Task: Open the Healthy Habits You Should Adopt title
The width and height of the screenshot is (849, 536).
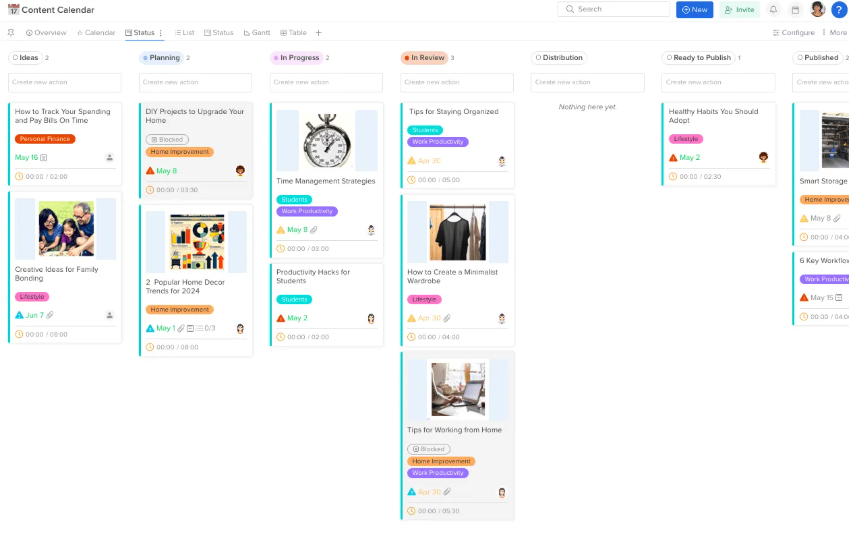Action: point(713,116)
